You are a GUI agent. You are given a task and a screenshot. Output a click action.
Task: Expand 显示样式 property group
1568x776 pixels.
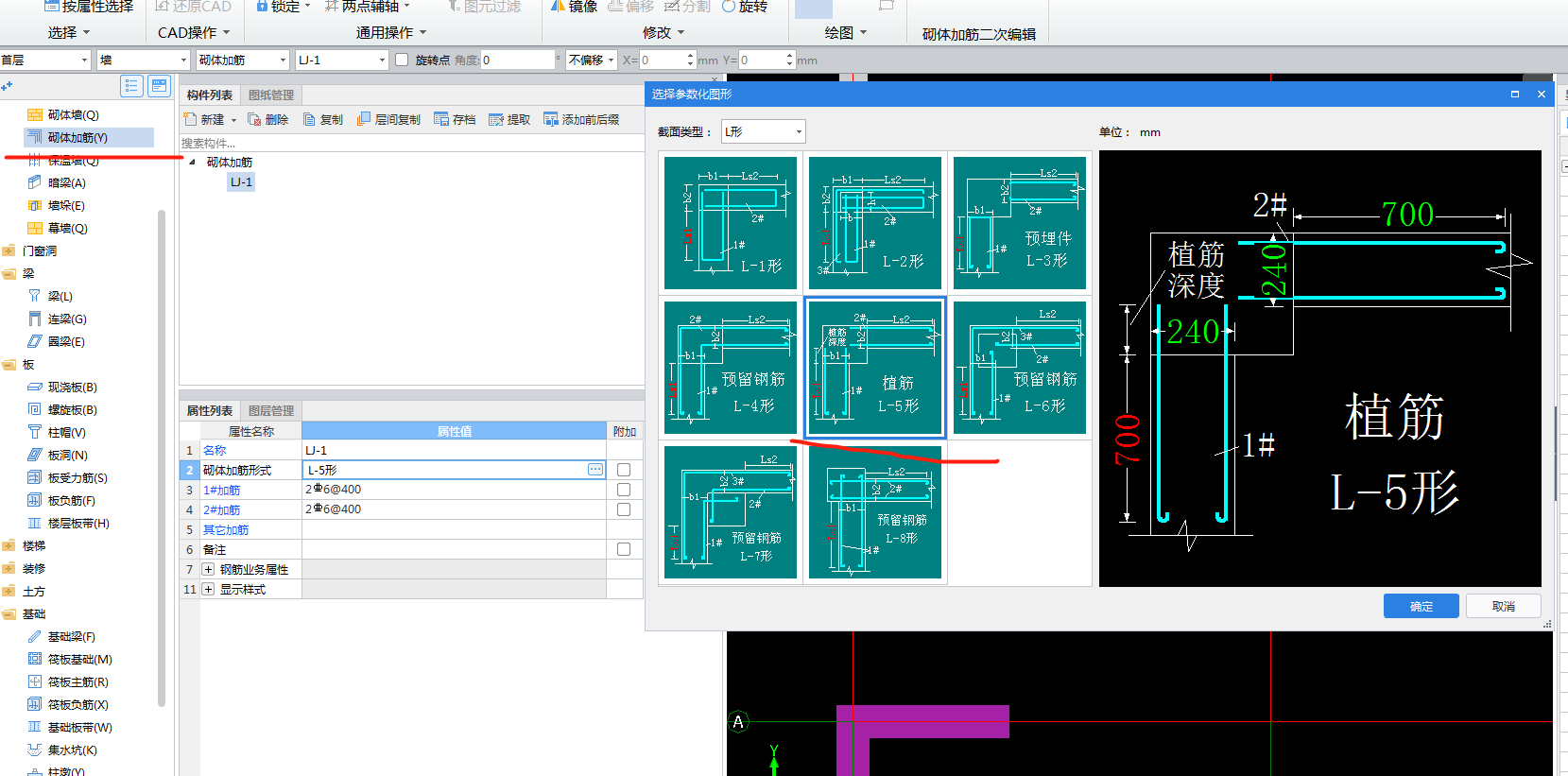208,589
